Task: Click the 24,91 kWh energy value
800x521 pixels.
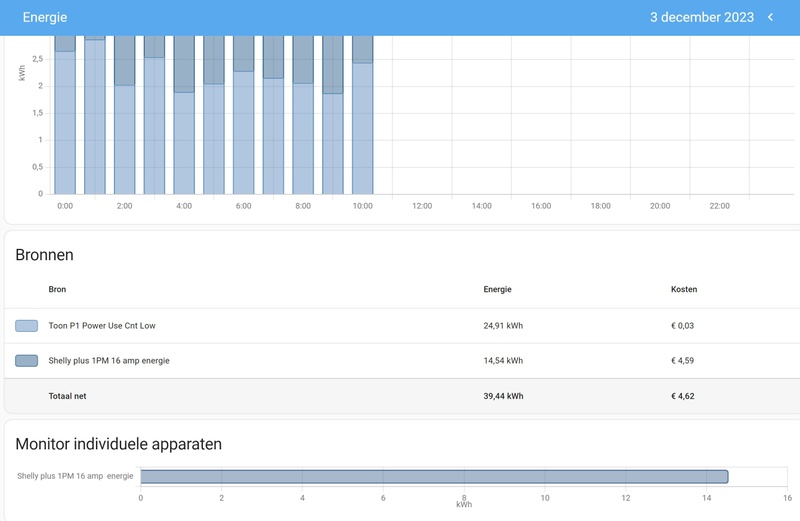Action: coord(503,326)
